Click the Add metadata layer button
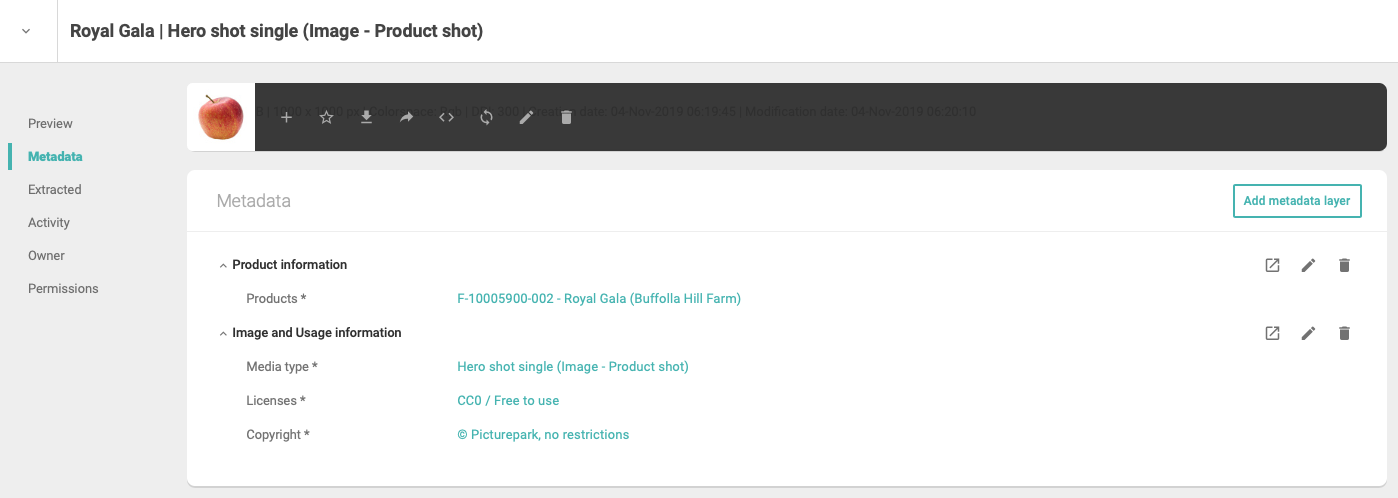Screen dimensions: 1398x498 (1297, 201)
